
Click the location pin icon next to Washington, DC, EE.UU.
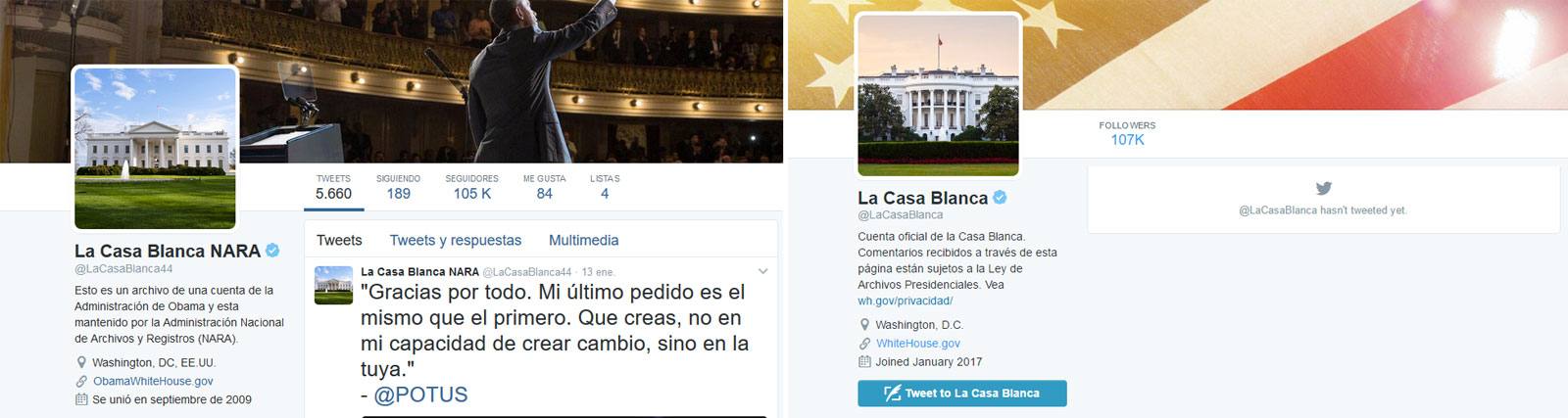(81, 362)
